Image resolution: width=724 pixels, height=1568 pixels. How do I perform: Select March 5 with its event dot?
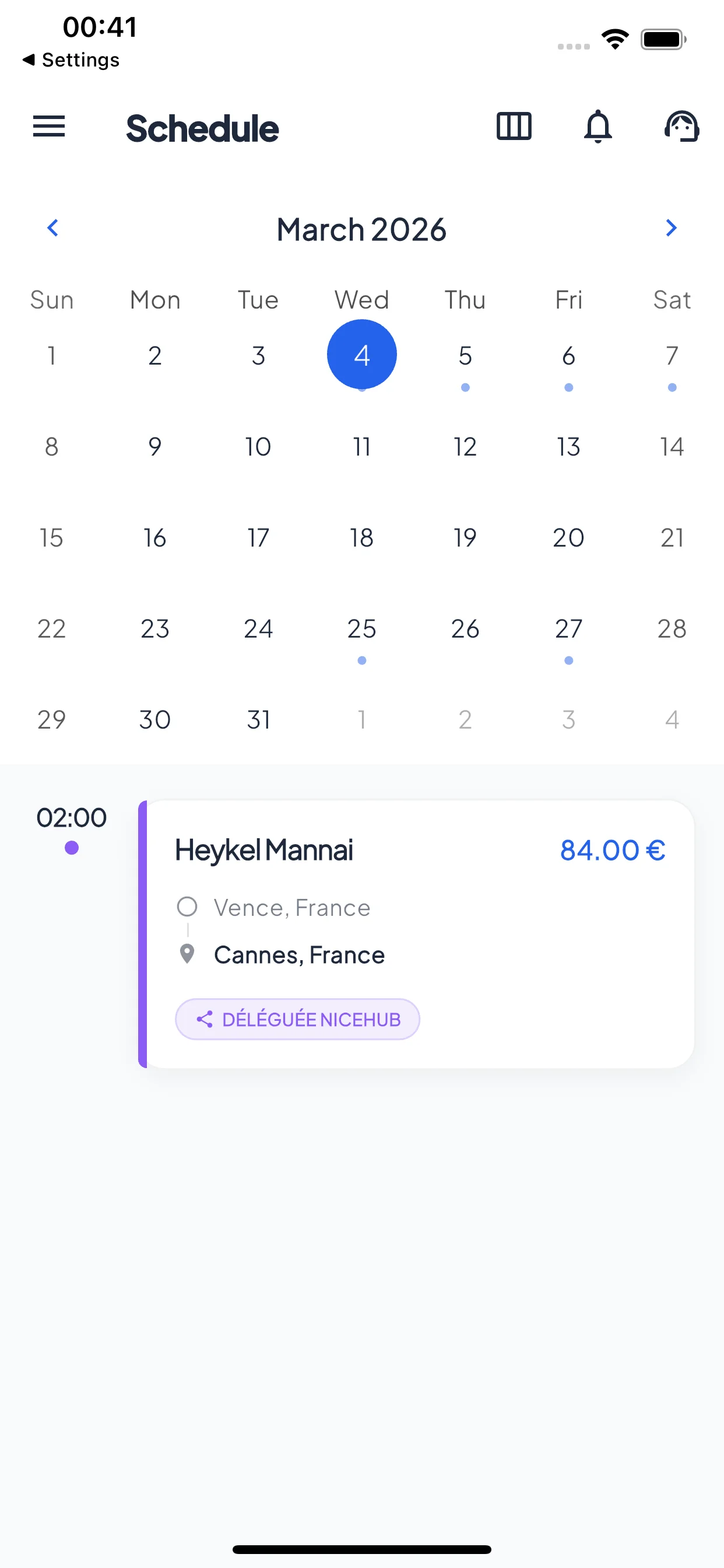tap(464, 356)
